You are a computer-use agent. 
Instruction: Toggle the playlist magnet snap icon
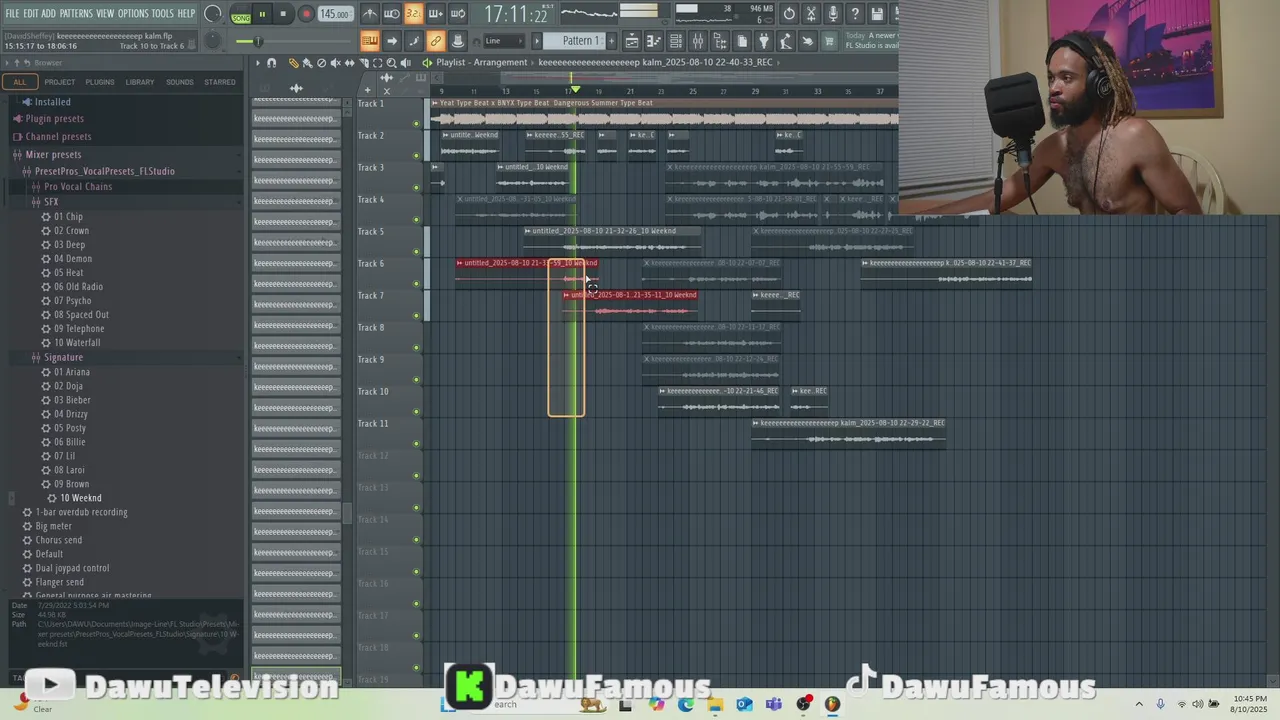point(271,62)
